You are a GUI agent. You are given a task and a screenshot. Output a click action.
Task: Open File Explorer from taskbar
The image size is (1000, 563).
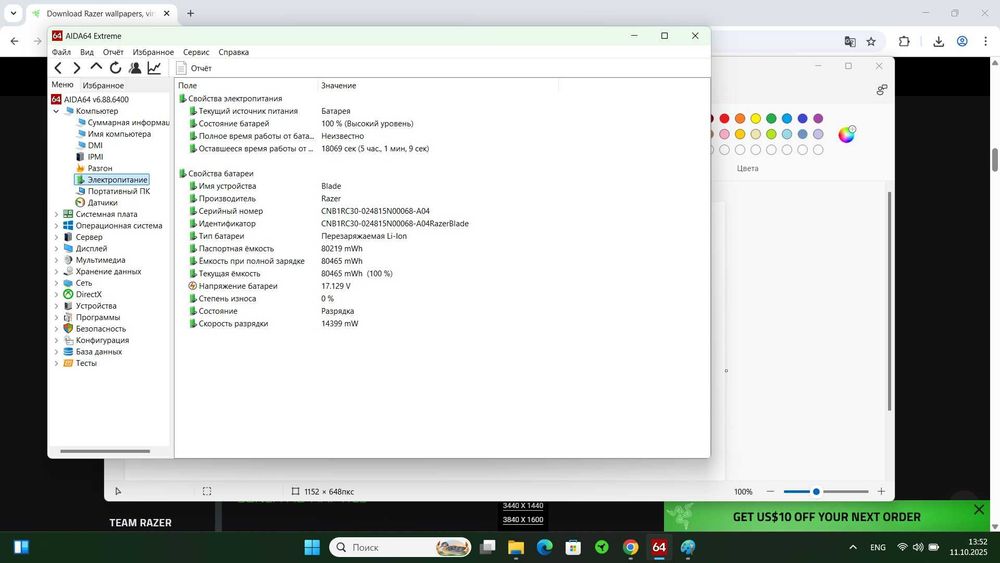(516, 547)
